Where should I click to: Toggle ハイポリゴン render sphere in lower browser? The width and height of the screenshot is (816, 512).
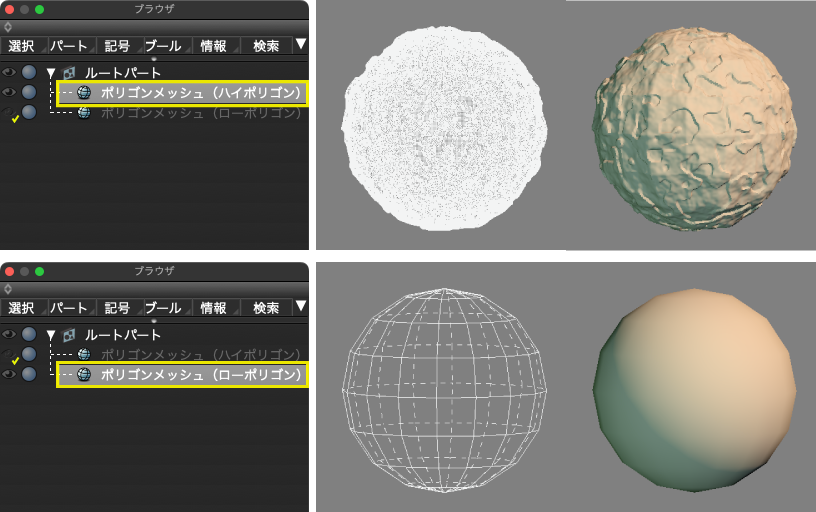click(29, 354)
